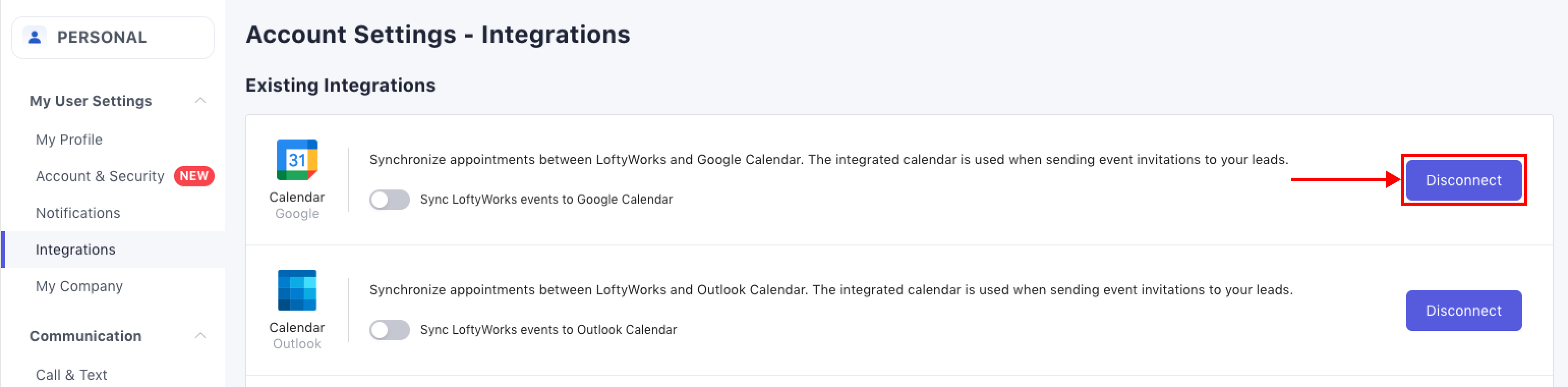Screen dimensions: 1568x387
Task: Collapse the Communication section chevron
Action: coord(200,336)
